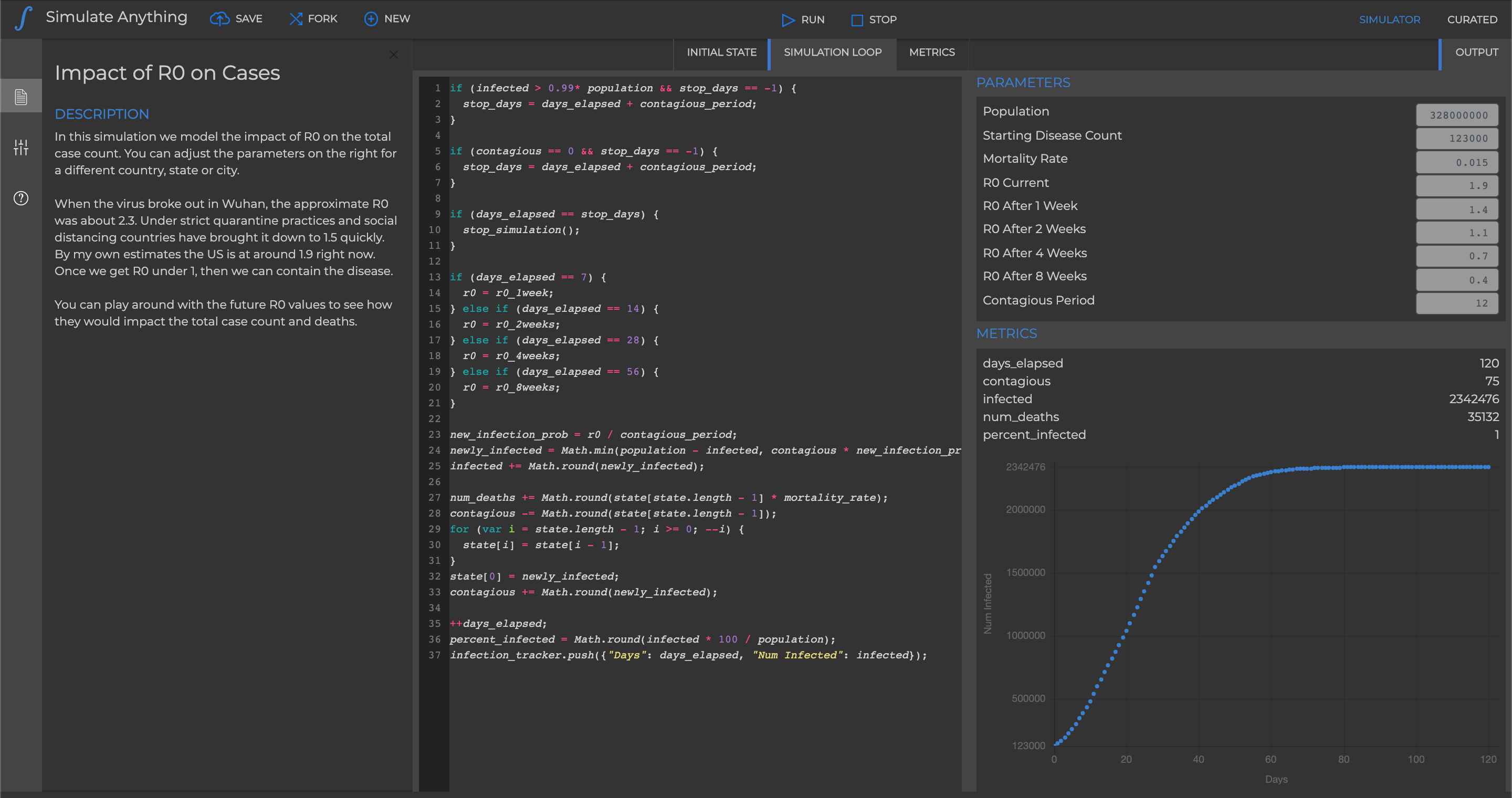The height and width of the screenshot is (798, 1512).
Task: Click the New plus icon
Action: (x=371, y=19)
